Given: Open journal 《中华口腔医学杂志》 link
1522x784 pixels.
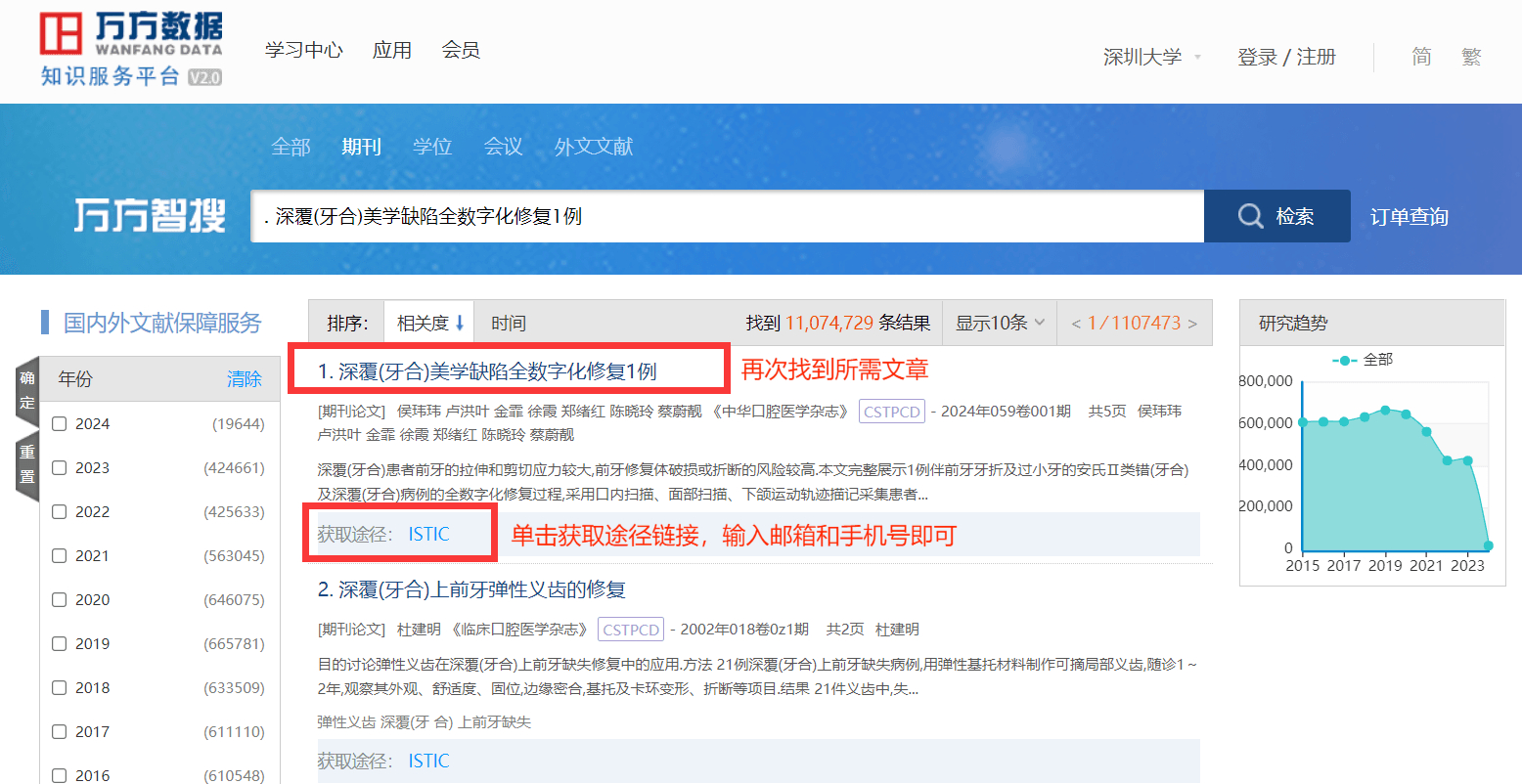Looking at the screenshot, I should [780, 412].
